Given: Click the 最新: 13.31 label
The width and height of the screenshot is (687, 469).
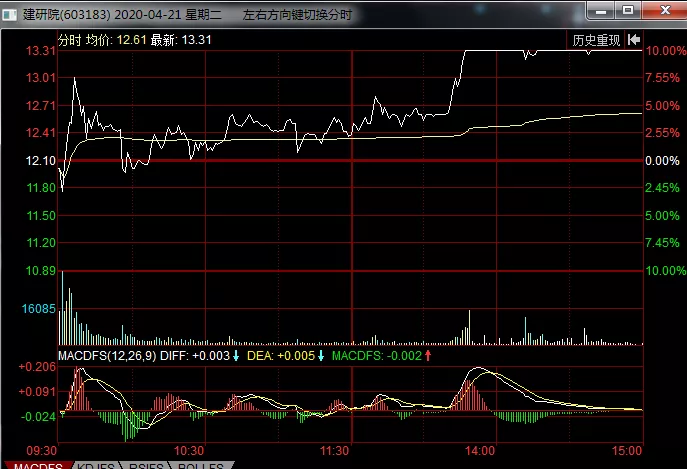Looking at the screenshot, I should tap(181, 40).
